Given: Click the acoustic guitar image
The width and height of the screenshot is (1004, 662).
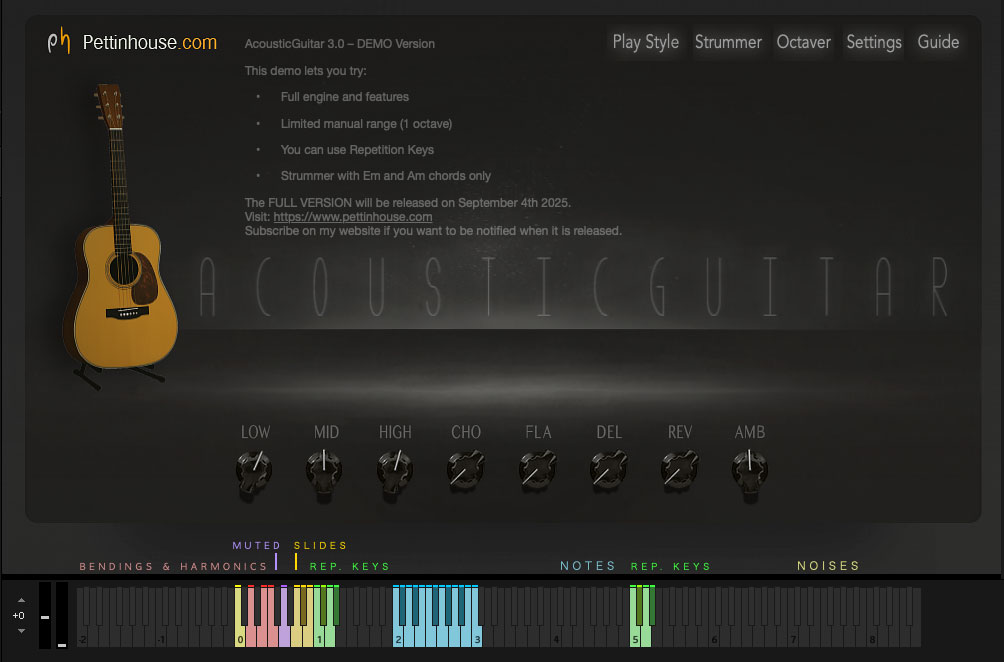Looking at the screenshot, I should coord(120,236).
